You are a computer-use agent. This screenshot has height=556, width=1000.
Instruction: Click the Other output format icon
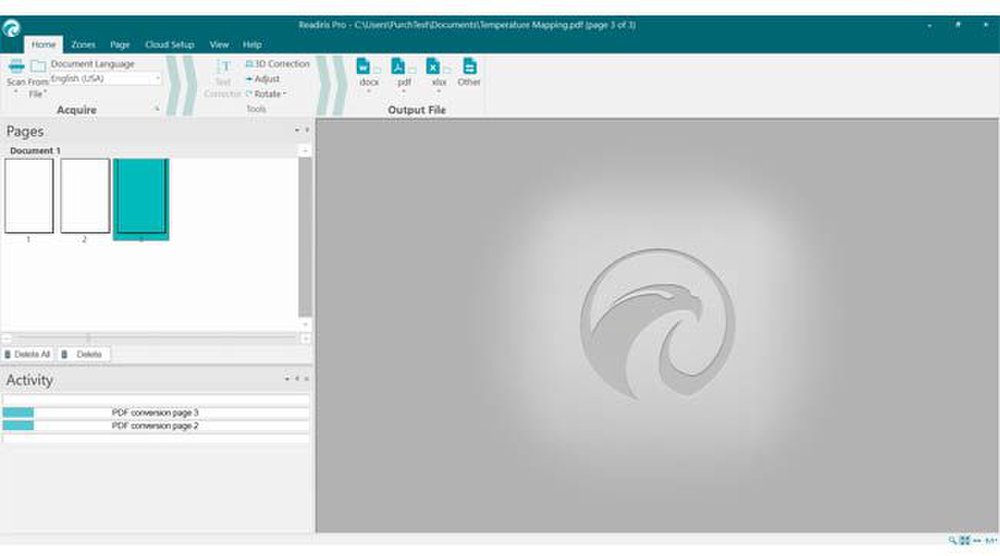pyautogui.click(x=469, y=67)
